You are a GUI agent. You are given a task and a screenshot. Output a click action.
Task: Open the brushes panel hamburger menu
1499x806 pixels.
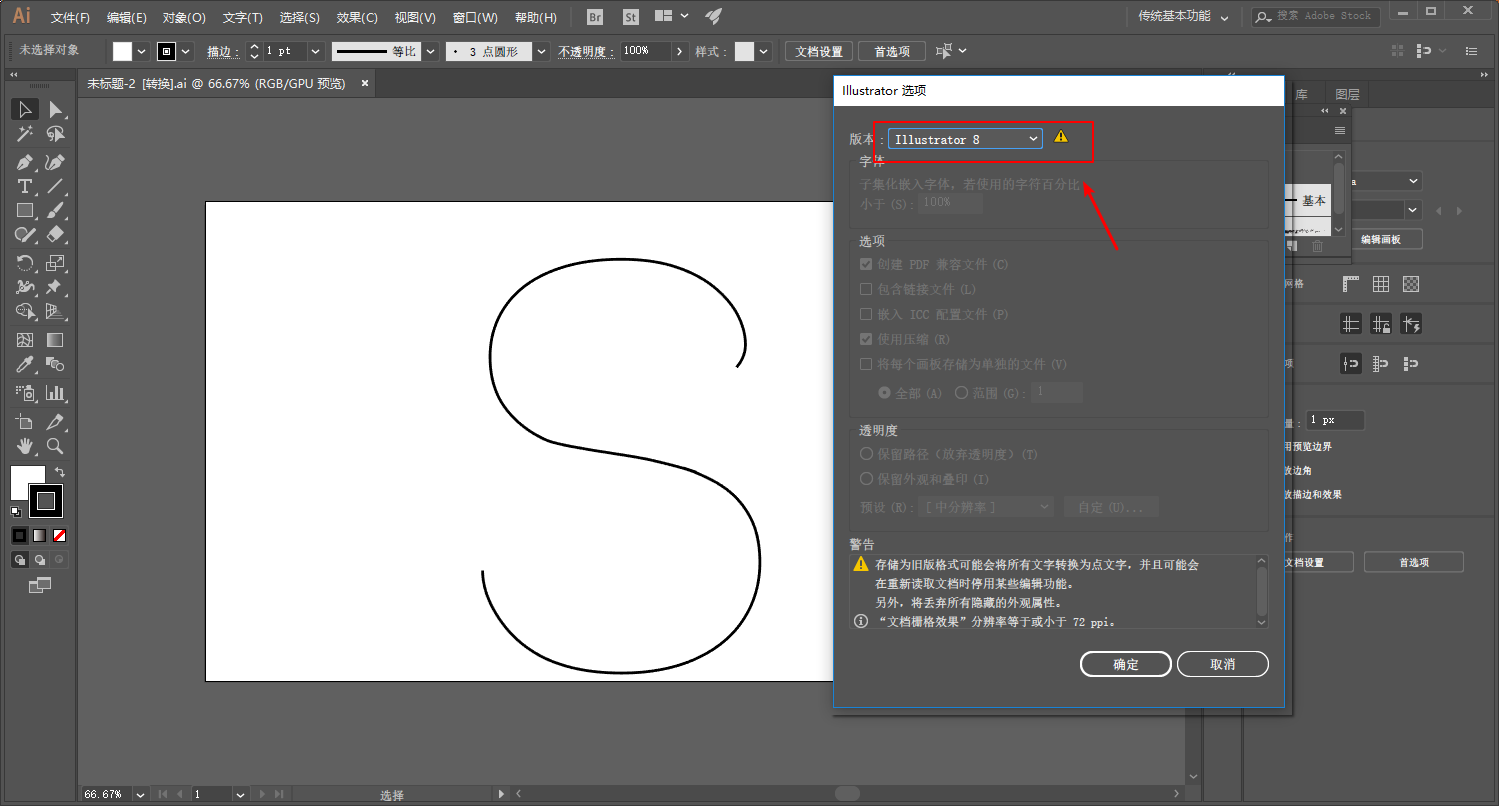pos(1340,130)
